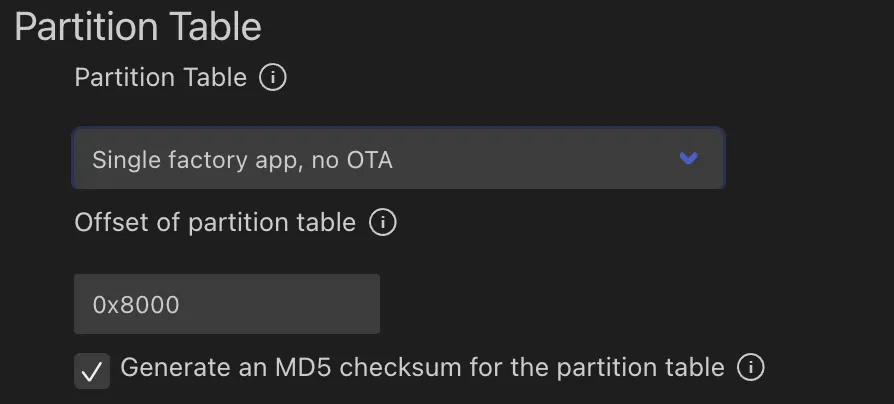Click the info icon beside Partition Table label
This screenshot has height=404, width=894.
tap(273, 77)
